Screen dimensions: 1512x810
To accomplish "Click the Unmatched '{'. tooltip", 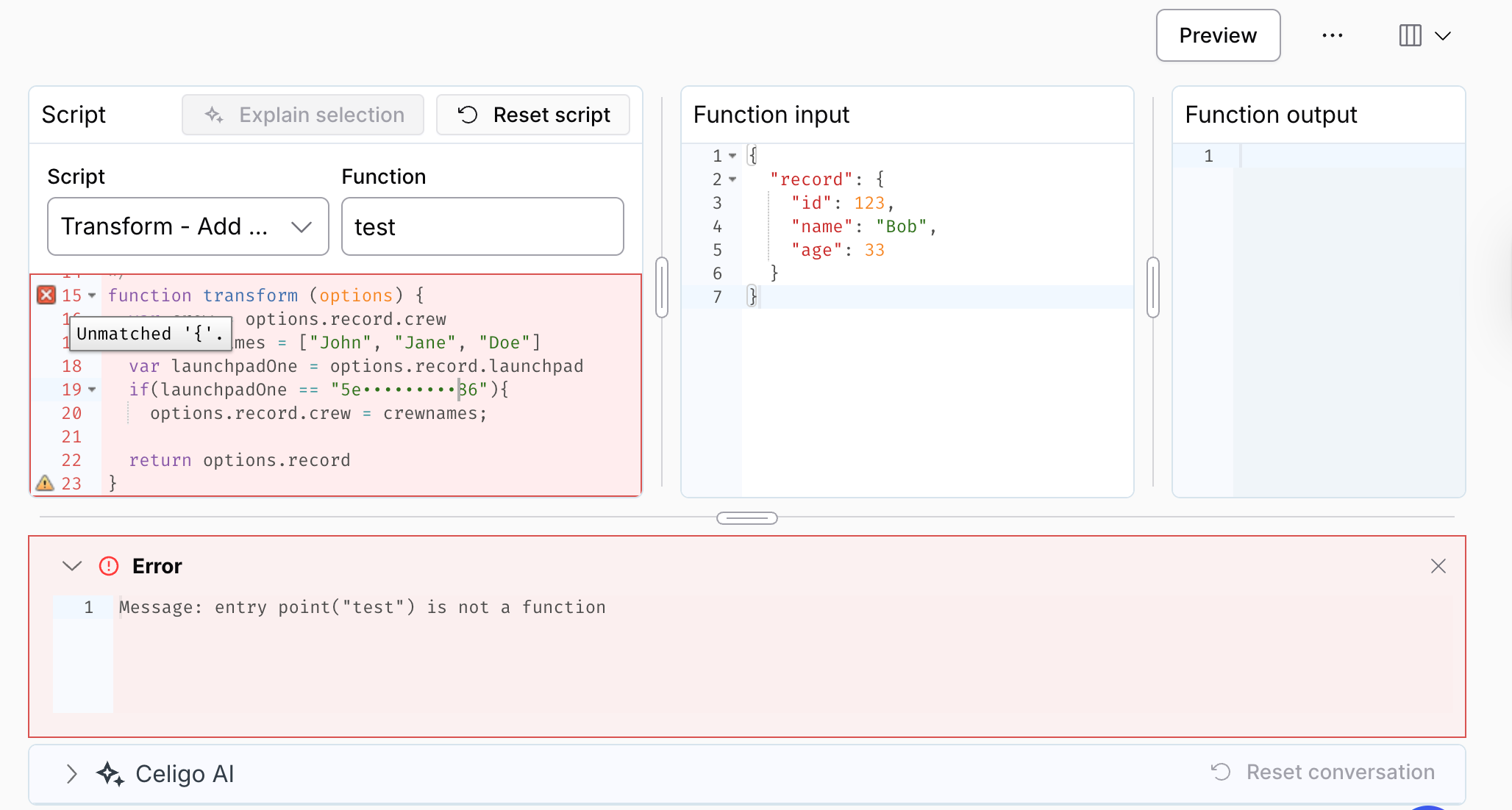I will pyautogui.click(x=150, y=334).
